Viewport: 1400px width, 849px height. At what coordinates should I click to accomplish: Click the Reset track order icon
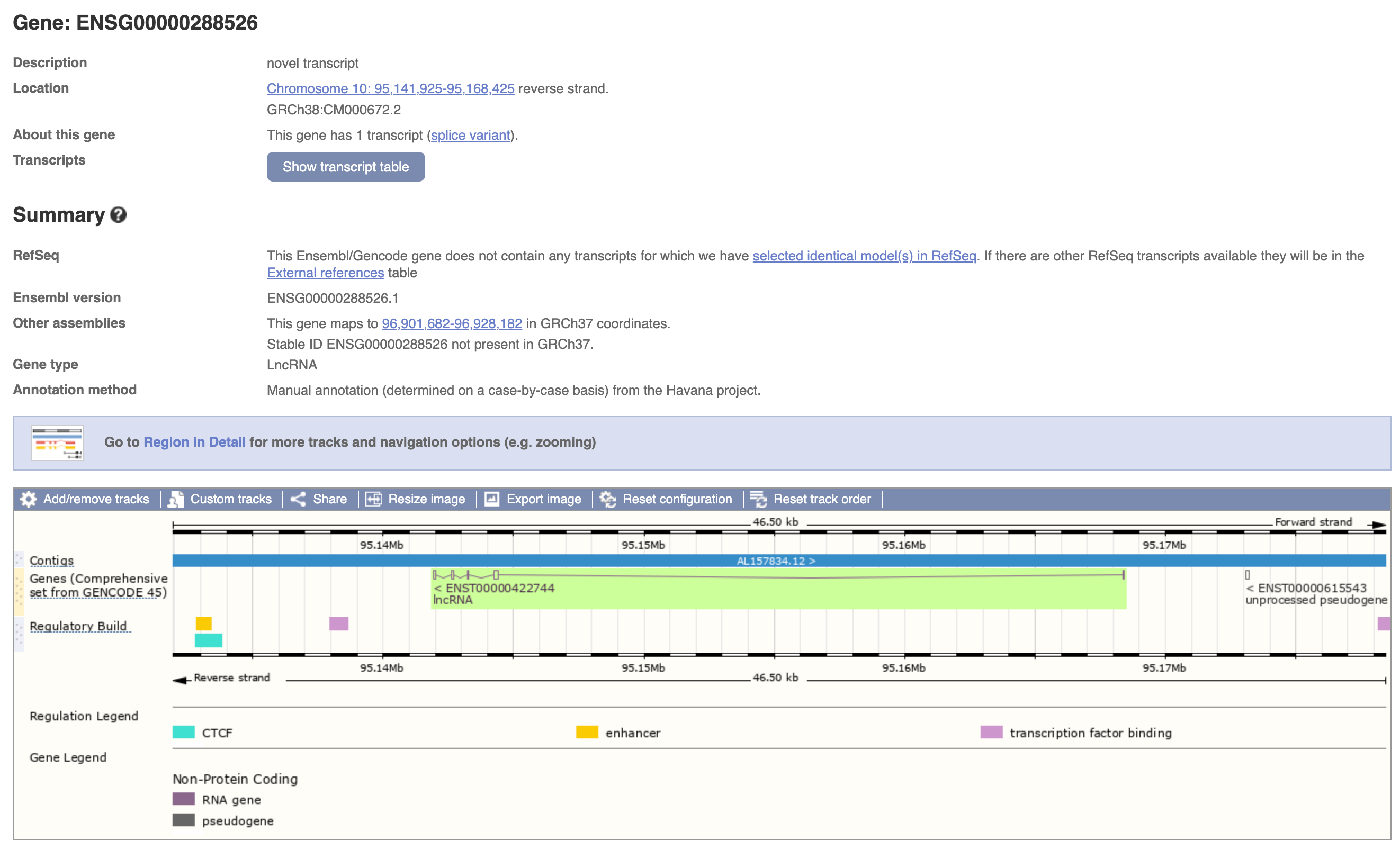(759, 499)
